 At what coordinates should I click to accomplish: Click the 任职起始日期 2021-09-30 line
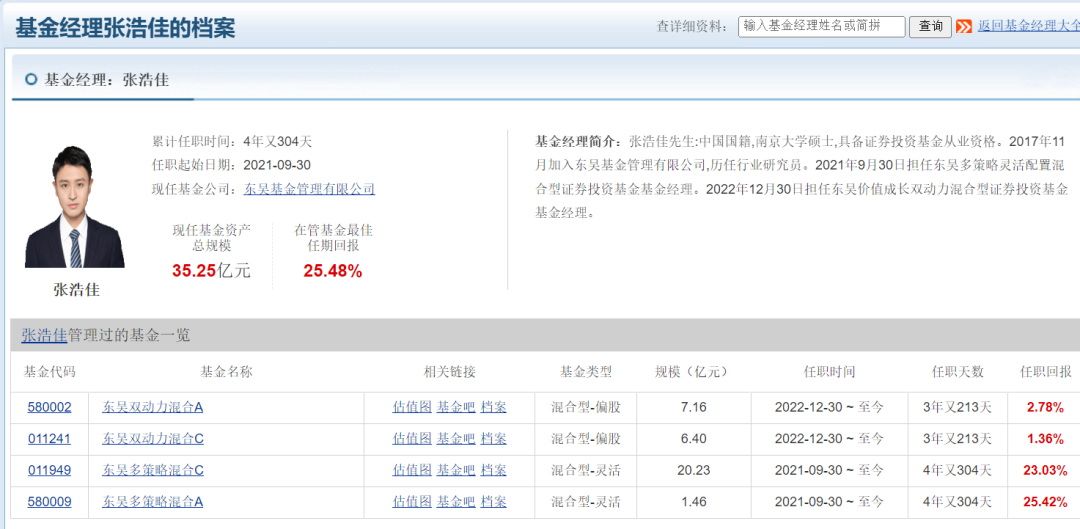(231, 165)
